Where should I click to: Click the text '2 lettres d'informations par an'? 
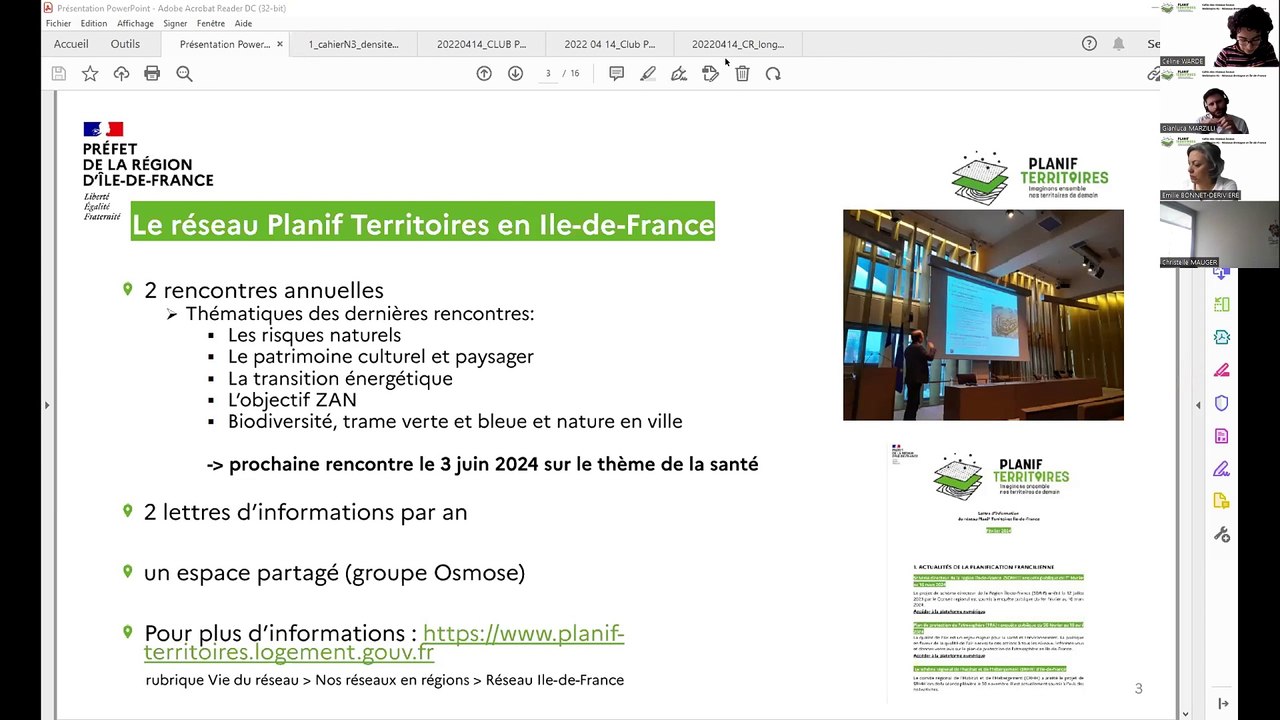[x=305, y=512]
